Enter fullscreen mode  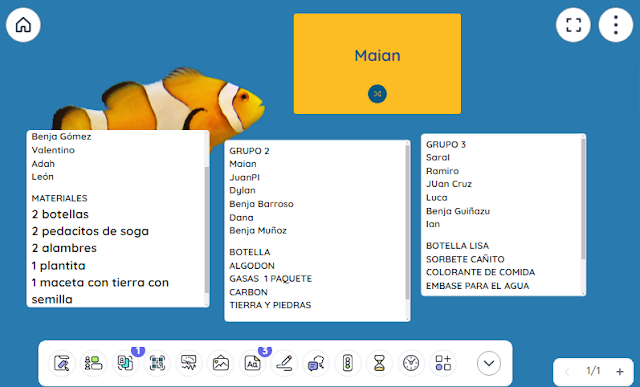[x=573, y=24]
